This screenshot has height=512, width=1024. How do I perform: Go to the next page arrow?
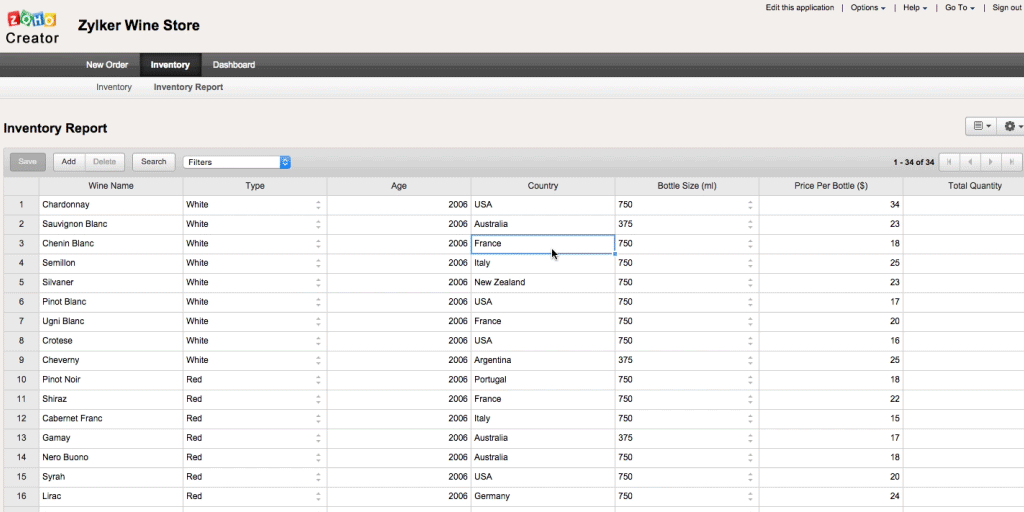(x=990, y=162)
